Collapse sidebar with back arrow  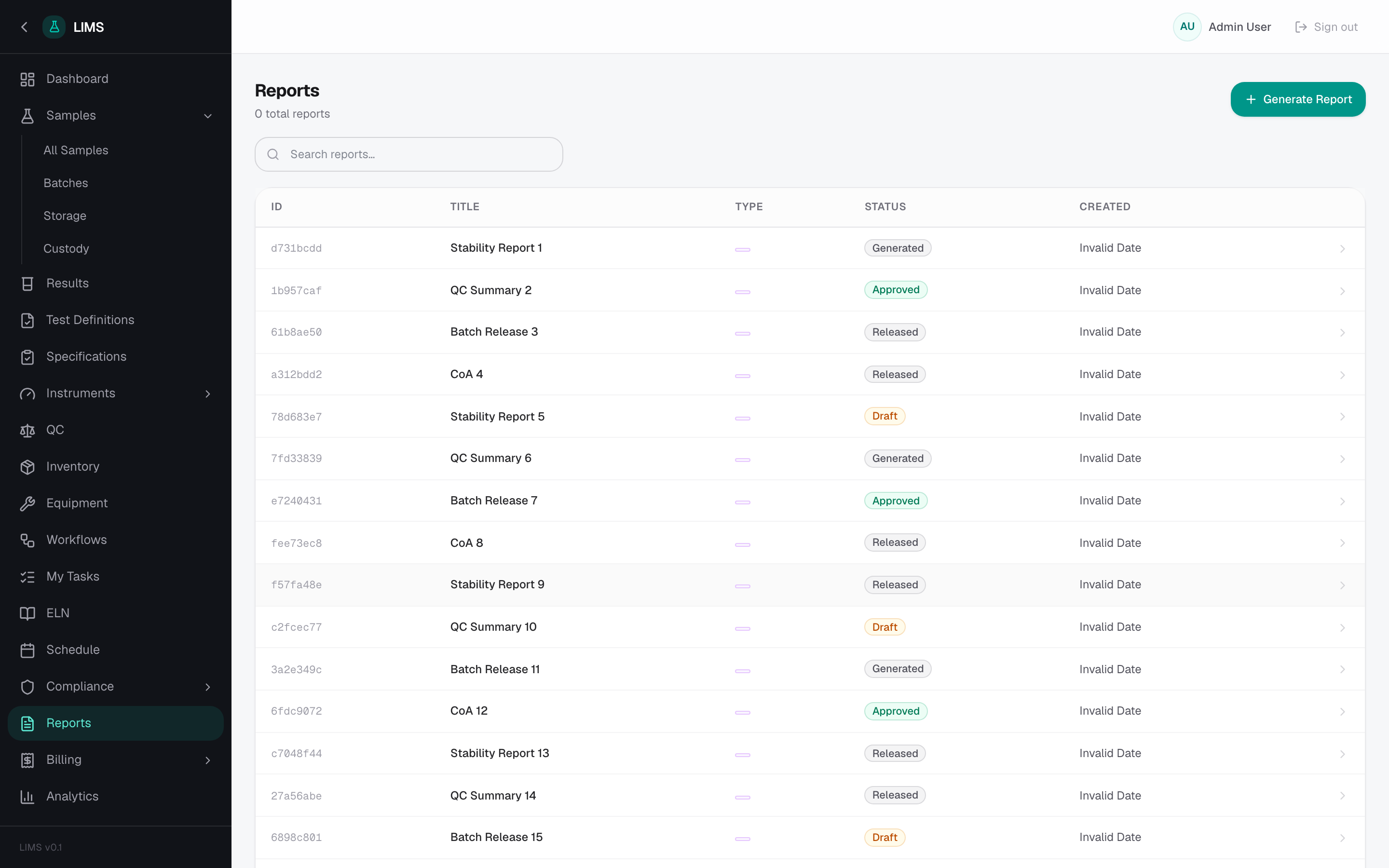(x=24, y=27)
